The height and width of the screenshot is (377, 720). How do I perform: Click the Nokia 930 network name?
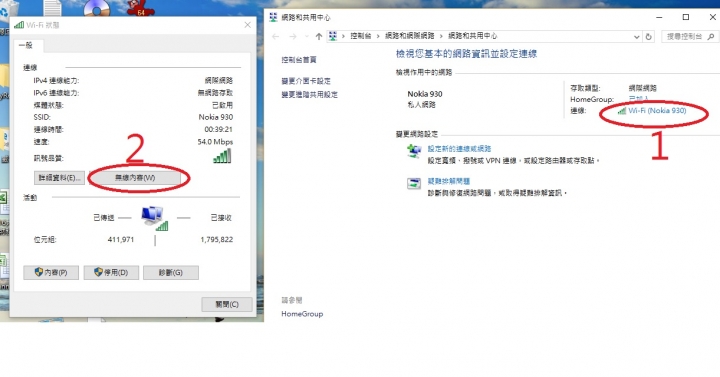click(425, 94)
